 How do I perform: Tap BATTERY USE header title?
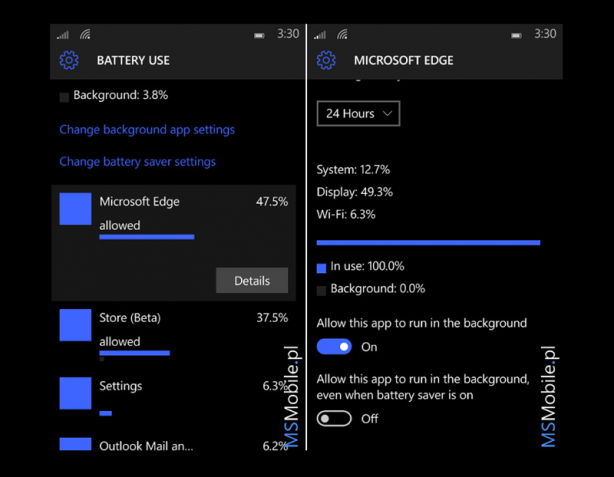point(133,60)
